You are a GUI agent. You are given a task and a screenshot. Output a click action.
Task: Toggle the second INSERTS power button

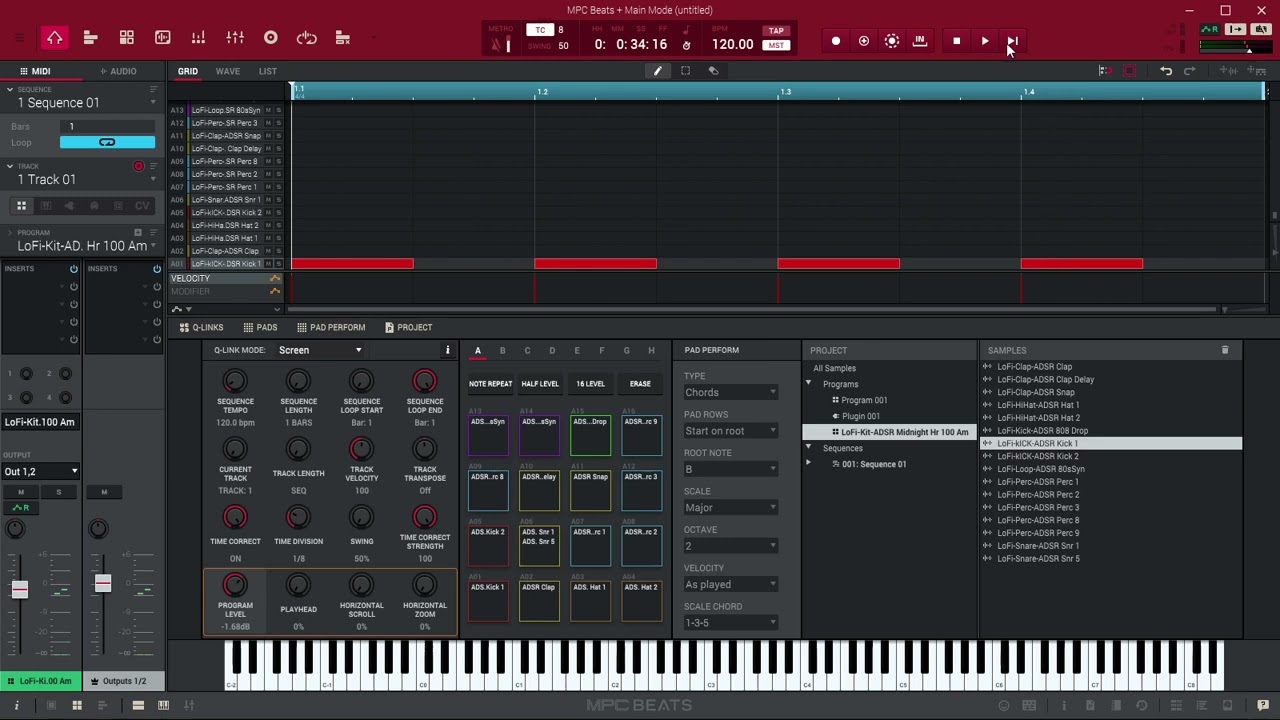coord(157,269)
